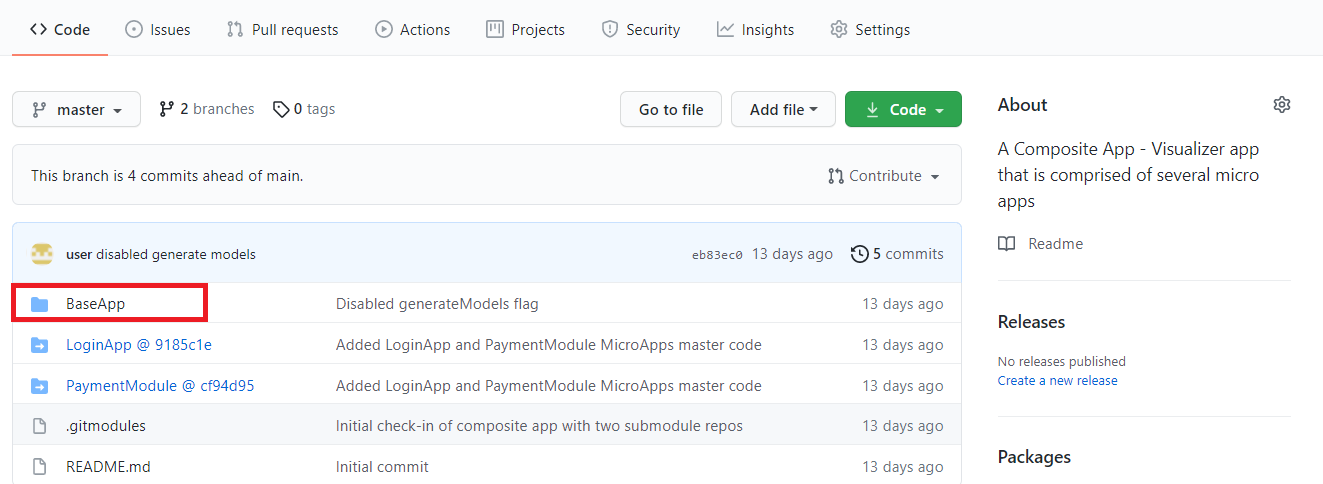The image size is (1323, 484).
Task: Click Create a new release link
Action: pyautogui.click(x=1057, y=381)
